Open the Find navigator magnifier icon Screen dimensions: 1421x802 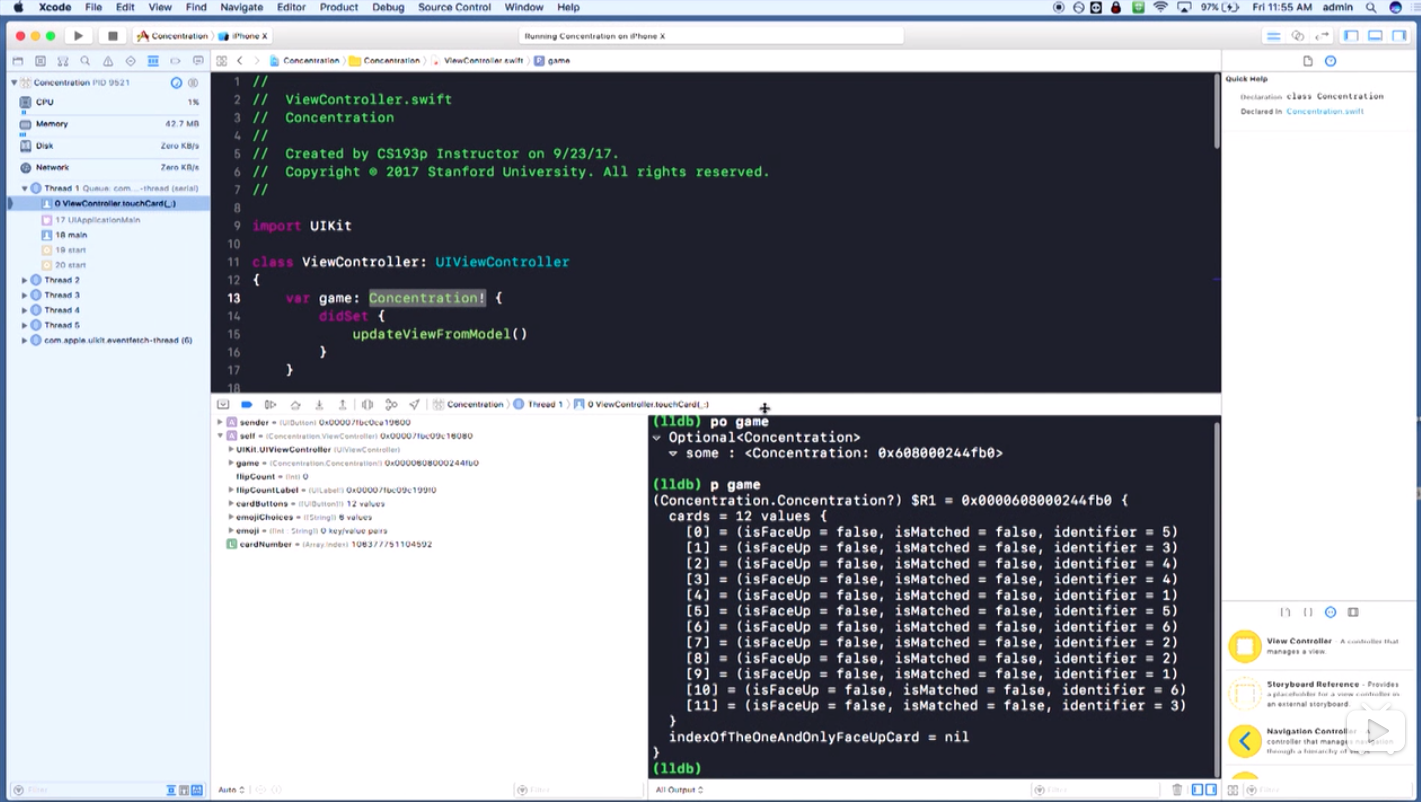[x=85, y=61]
